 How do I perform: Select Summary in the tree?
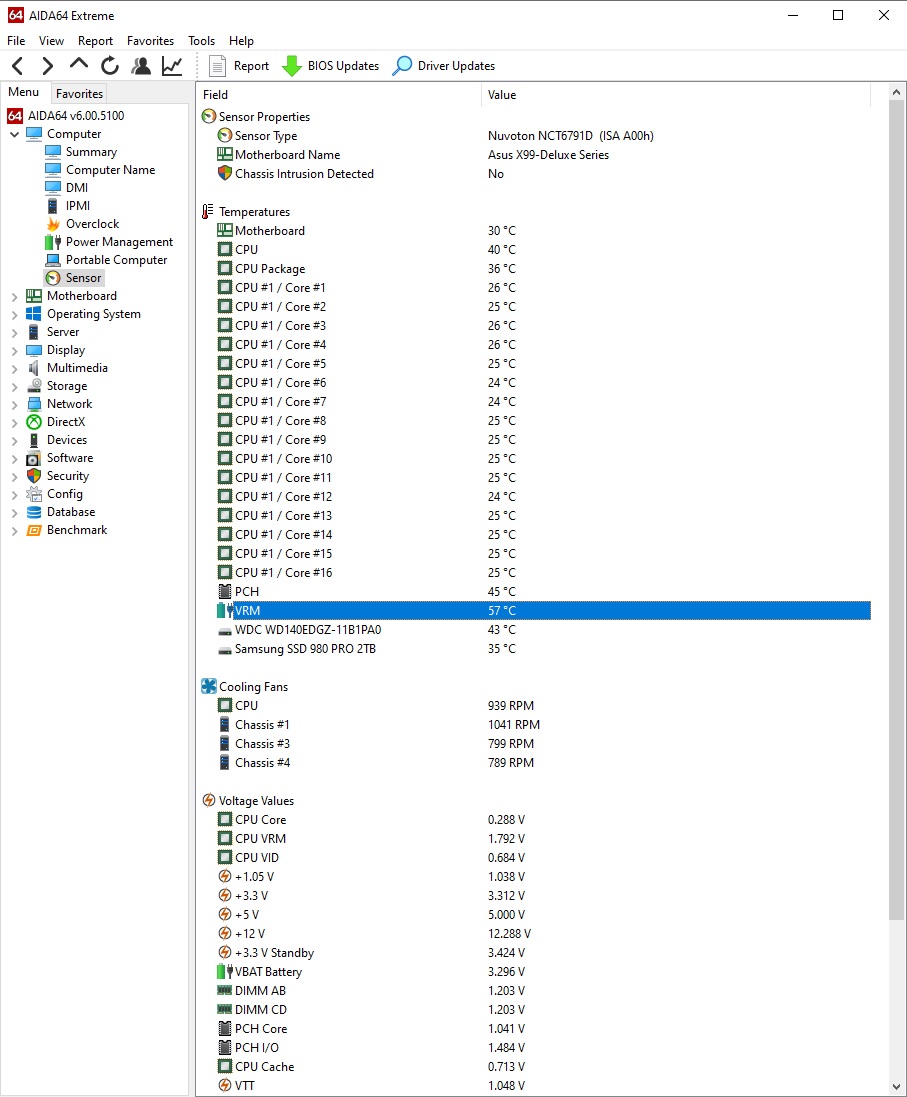[91, 152]
